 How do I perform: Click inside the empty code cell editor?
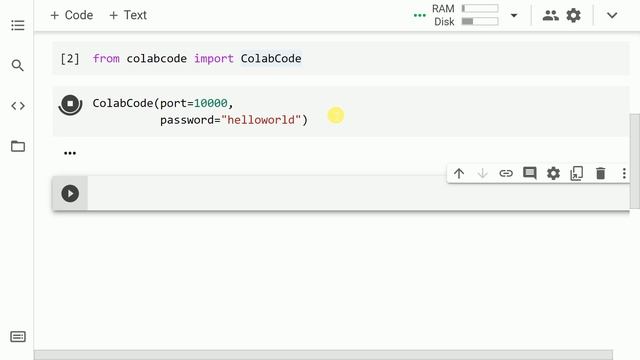358,193
